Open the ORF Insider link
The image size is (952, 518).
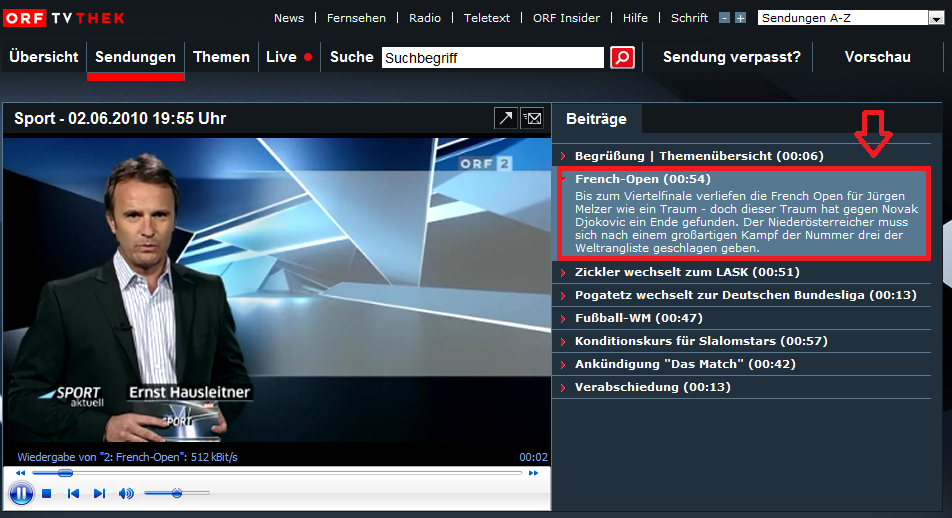566,18
